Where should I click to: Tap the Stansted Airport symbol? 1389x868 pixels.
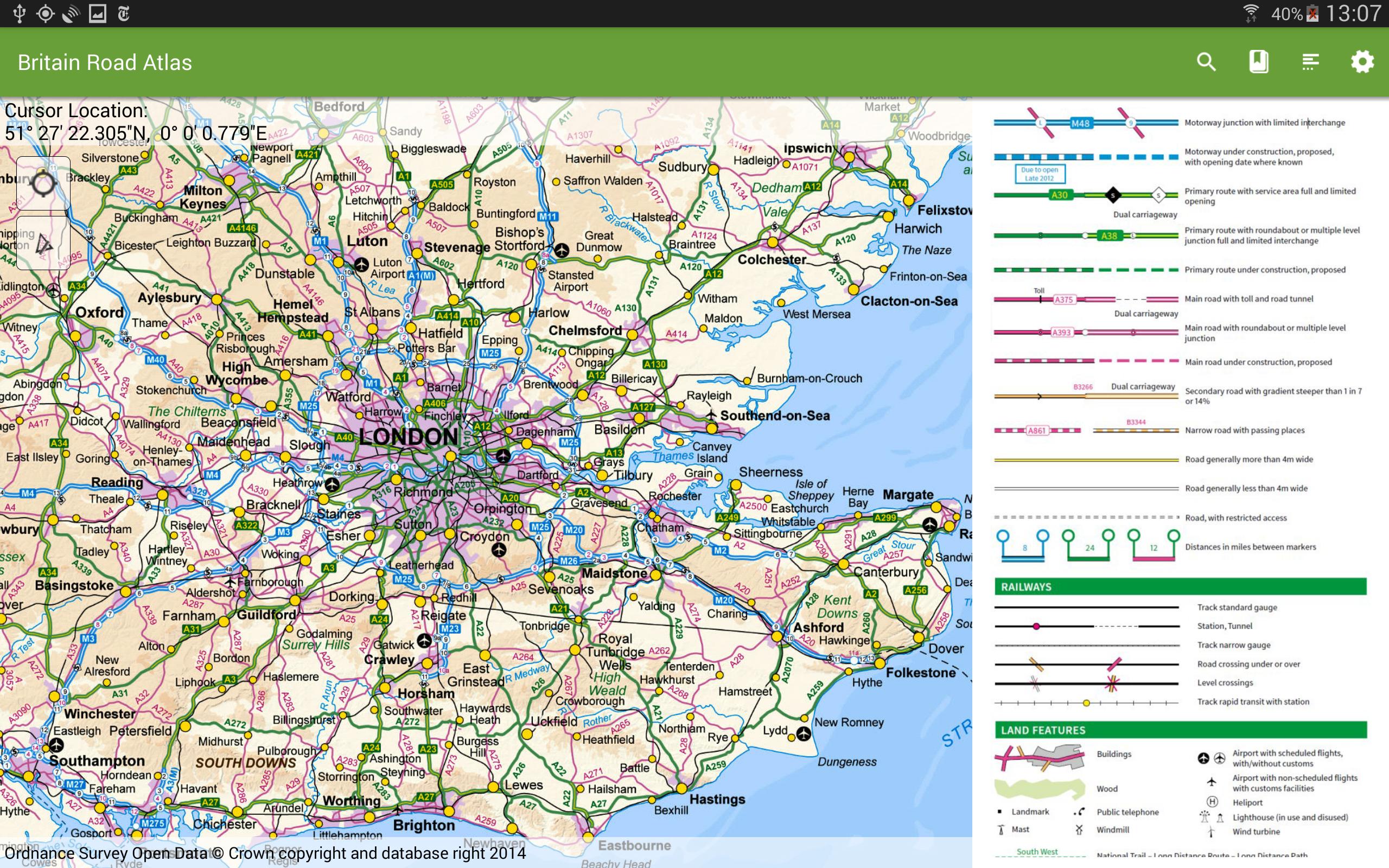click(x=562, y=250)
